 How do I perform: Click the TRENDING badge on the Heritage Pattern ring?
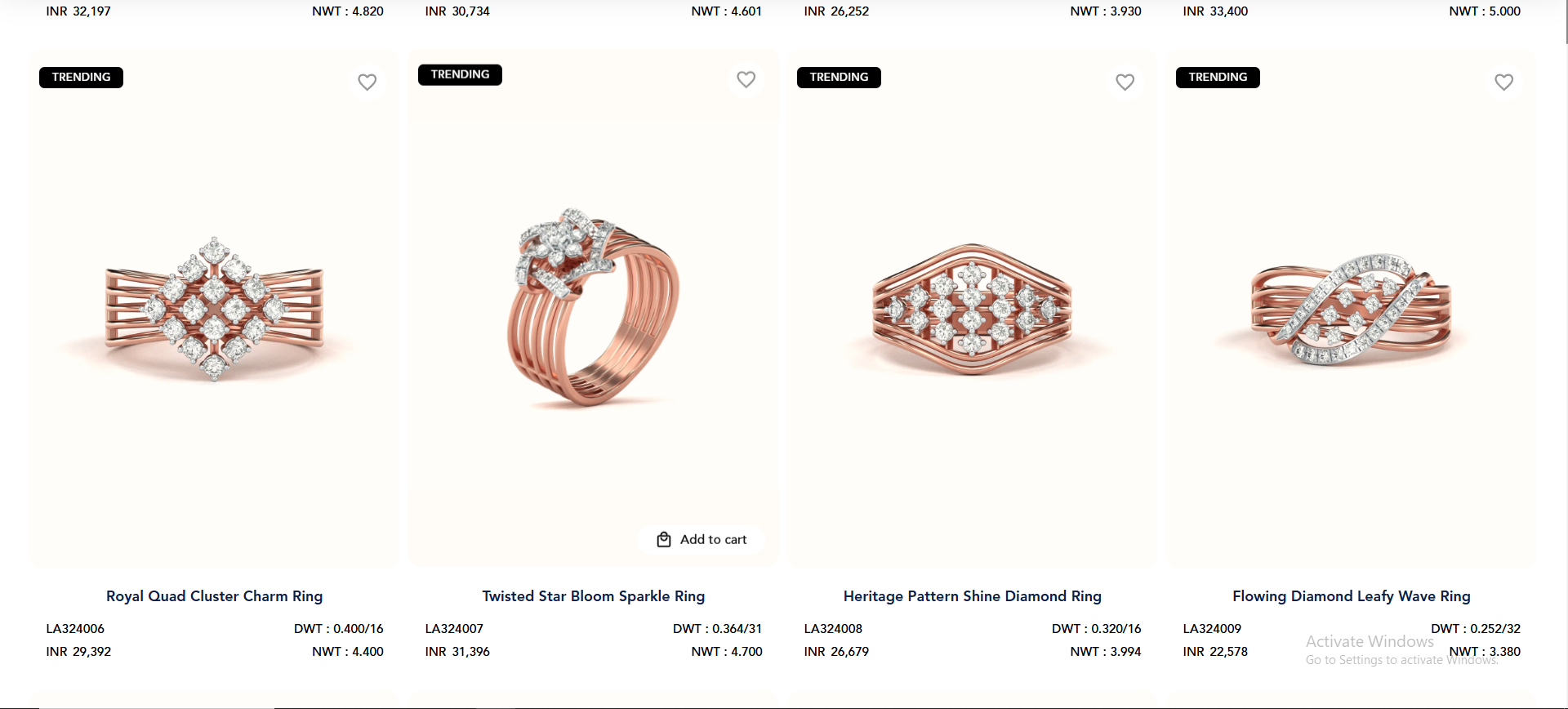(x=839, y=78)
